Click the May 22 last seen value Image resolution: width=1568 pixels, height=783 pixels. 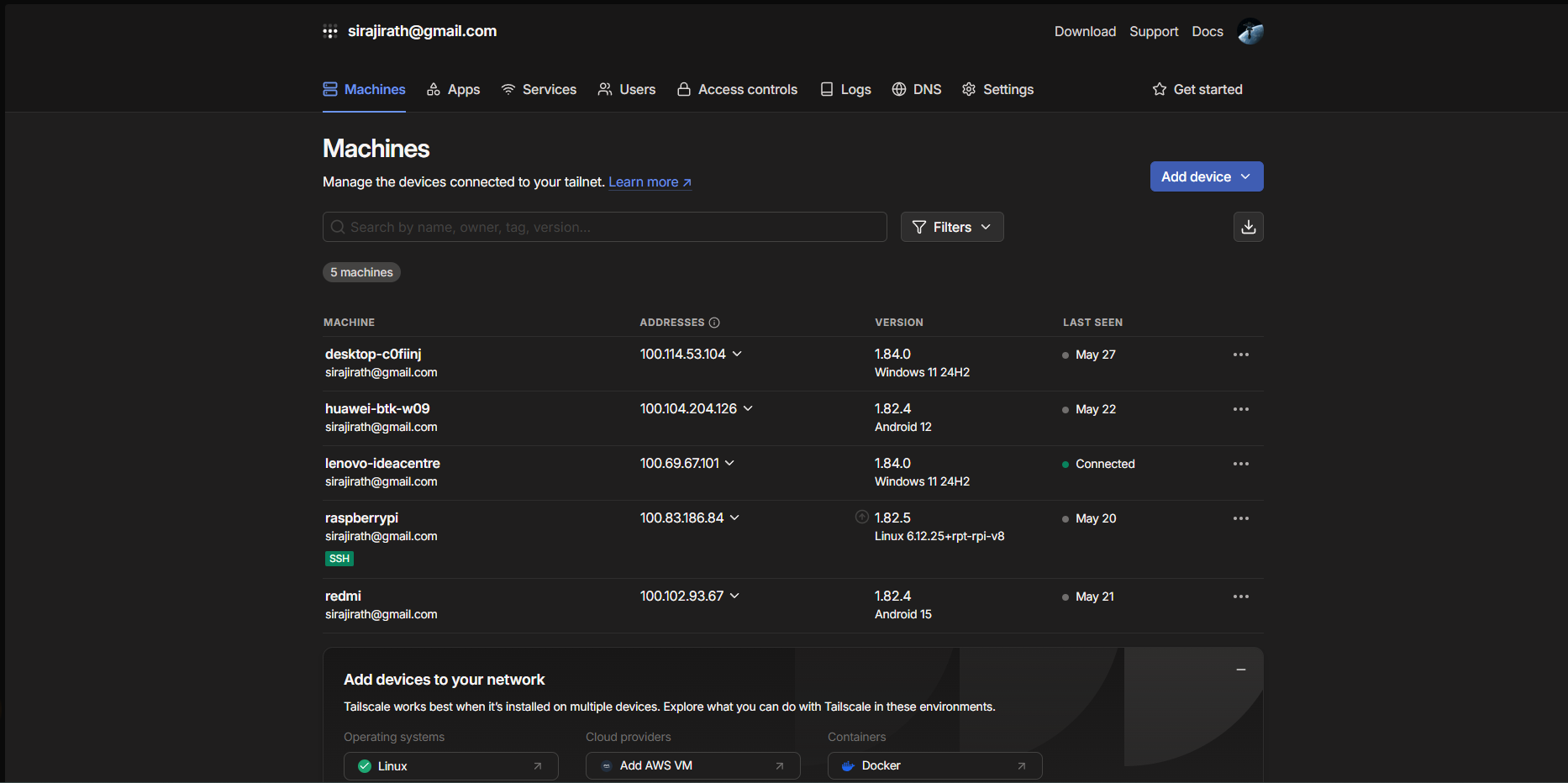(x=1096, y=409)
